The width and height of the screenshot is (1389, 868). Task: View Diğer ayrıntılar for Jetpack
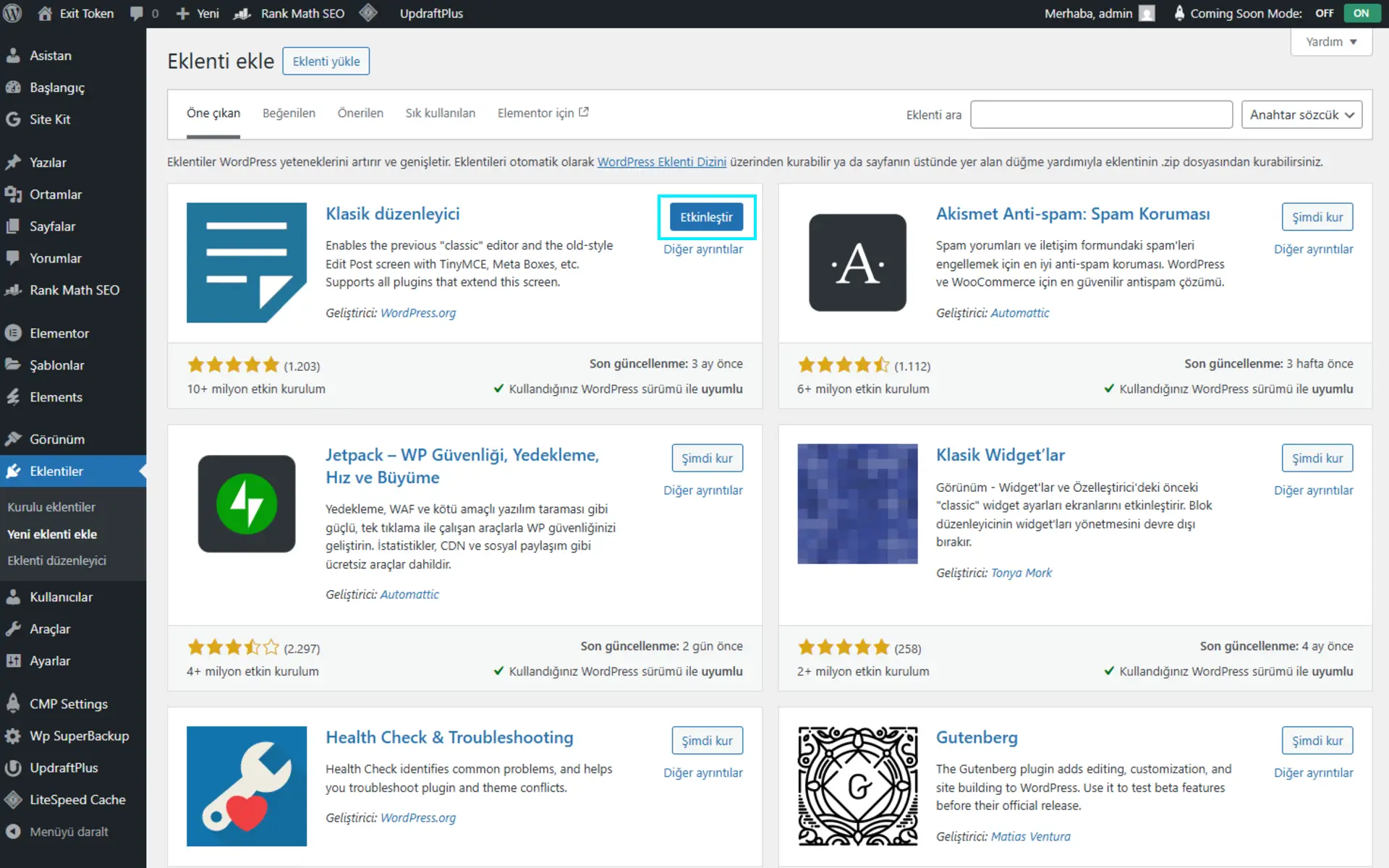point(703,490)
